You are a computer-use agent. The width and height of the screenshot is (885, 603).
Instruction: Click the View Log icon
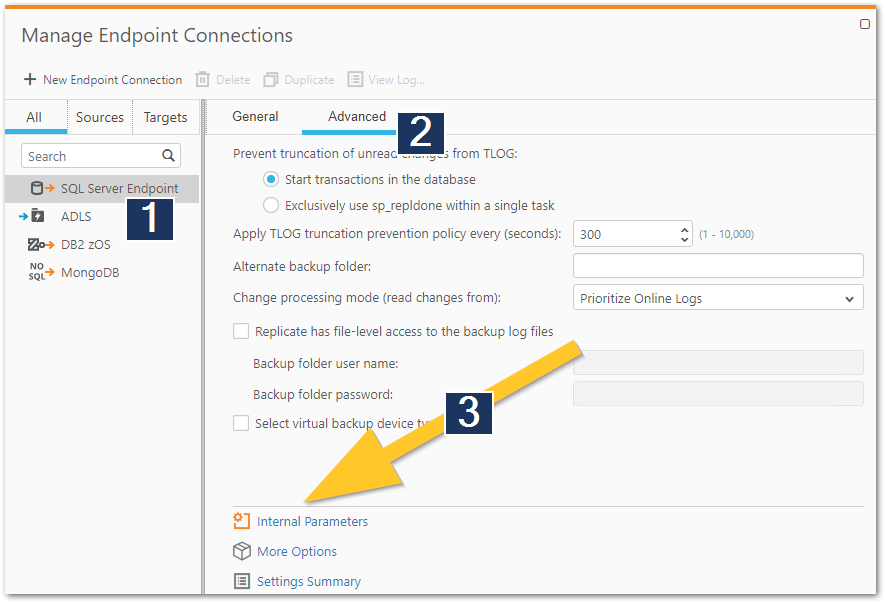tap(355, 80)
